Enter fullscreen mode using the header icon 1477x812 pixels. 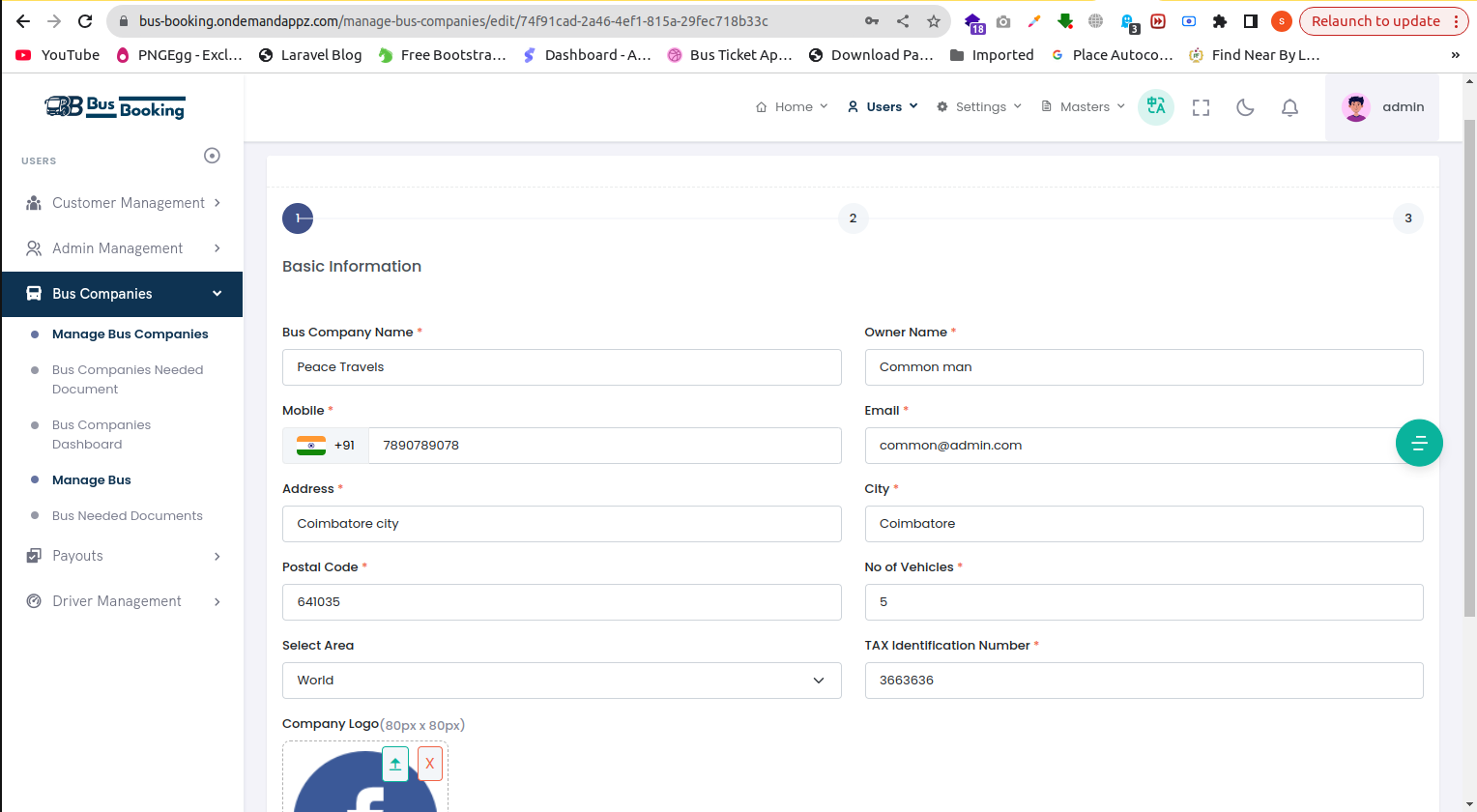[x=1202, y=107]
